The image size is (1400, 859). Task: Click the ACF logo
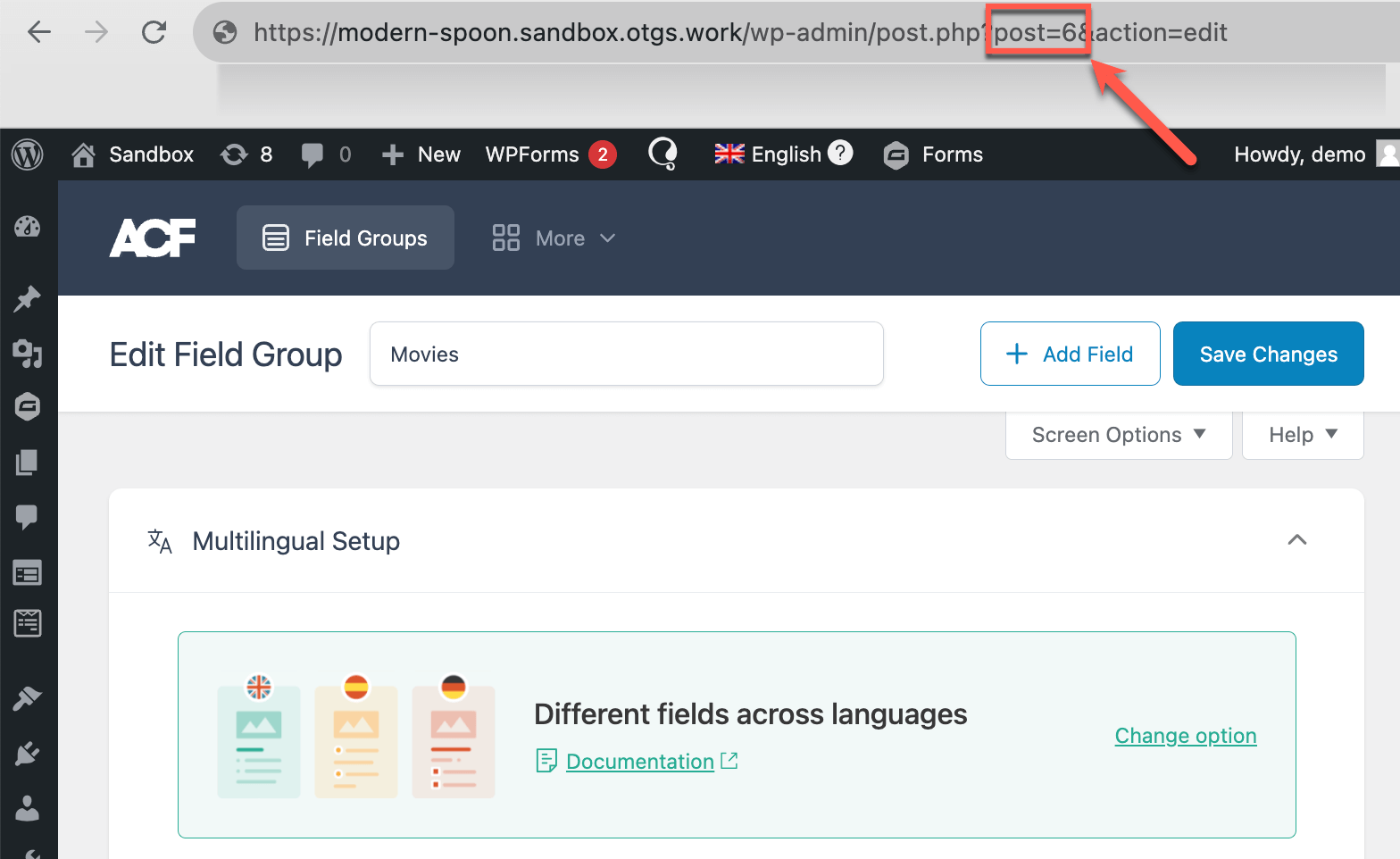pyautogui.click(x=153, y=238)
